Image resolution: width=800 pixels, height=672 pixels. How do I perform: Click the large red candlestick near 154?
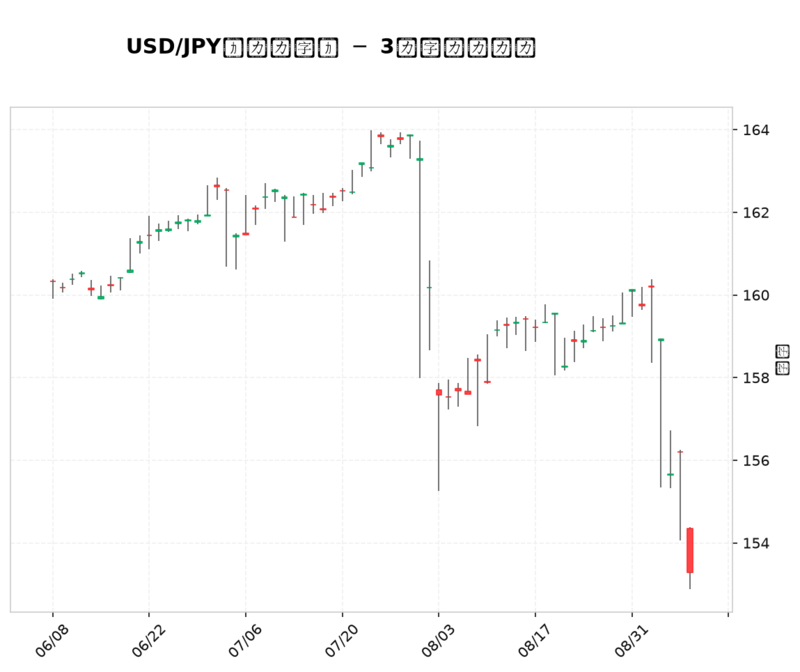(x=690, y=550)
